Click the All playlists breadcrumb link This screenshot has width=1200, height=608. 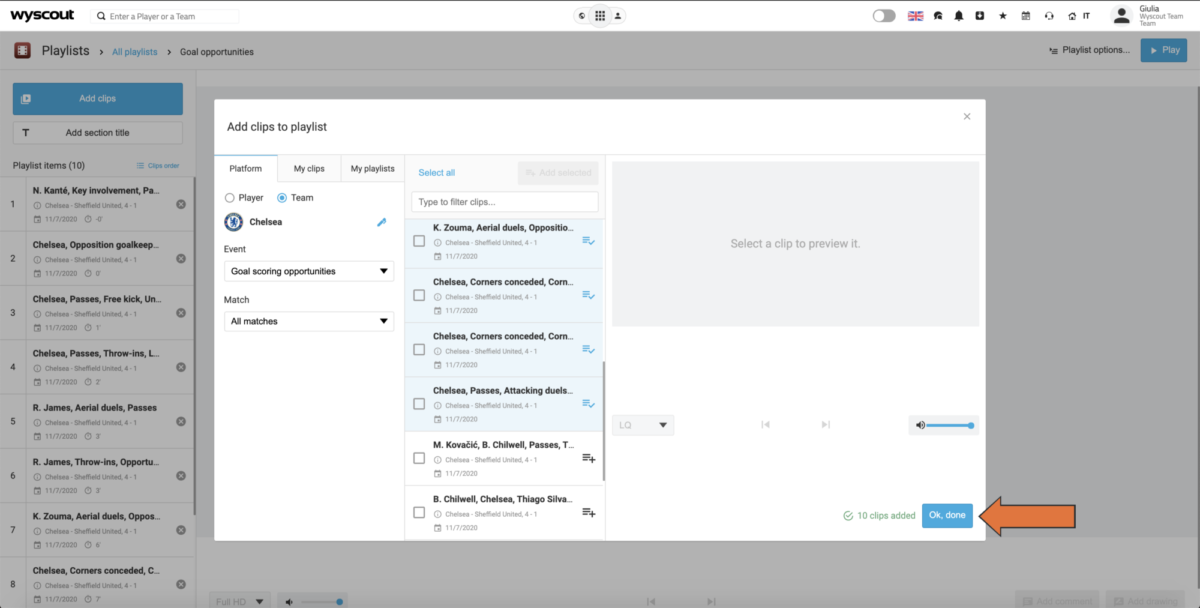click(x=134, y=51)
